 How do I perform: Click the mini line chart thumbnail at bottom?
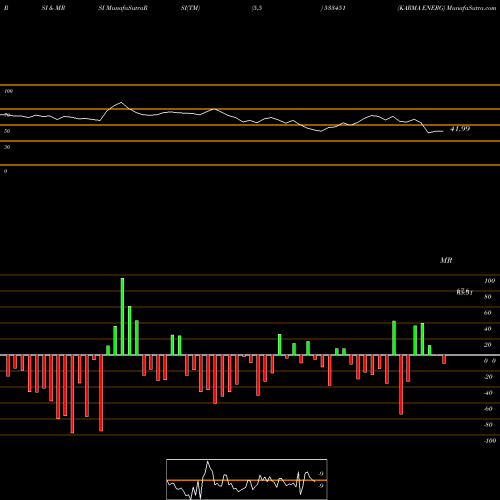tap(247, 479)
